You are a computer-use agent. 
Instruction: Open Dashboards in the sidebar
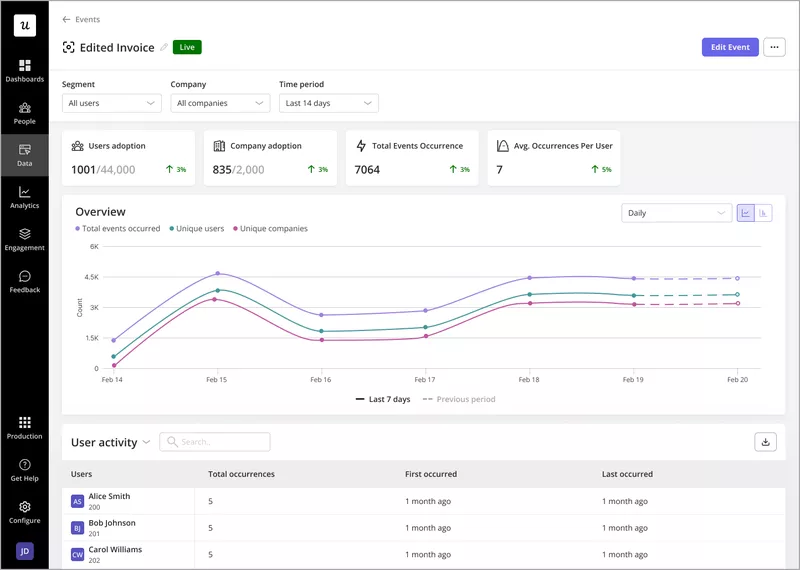pyautogui.click(x=24, y=70)
